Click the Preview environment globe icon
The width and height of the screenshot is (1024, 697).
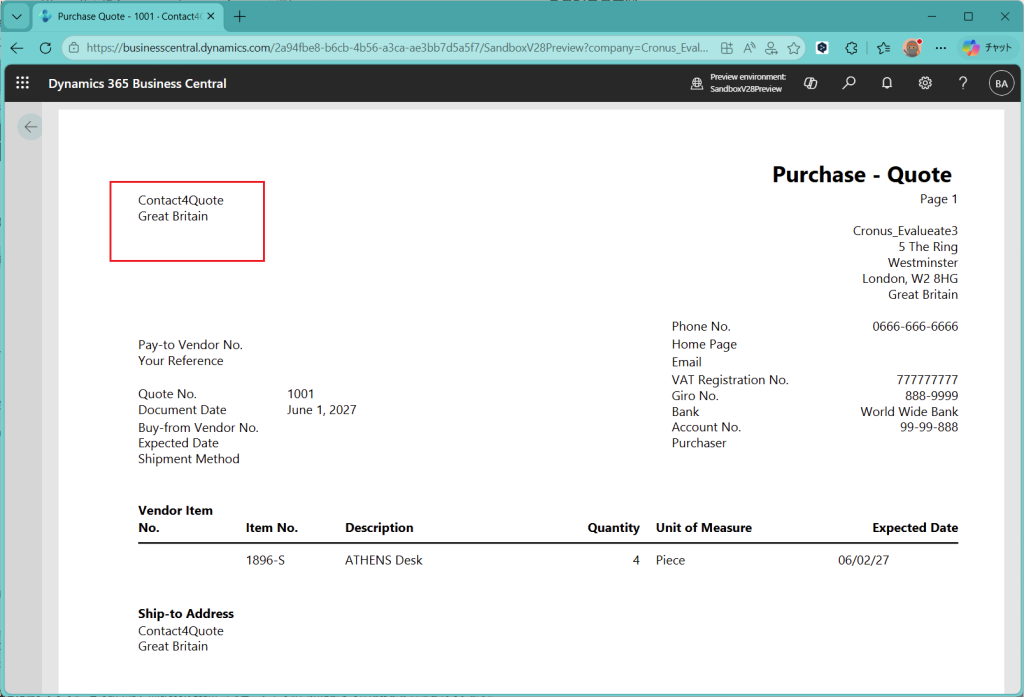click(x=697, y=84)
